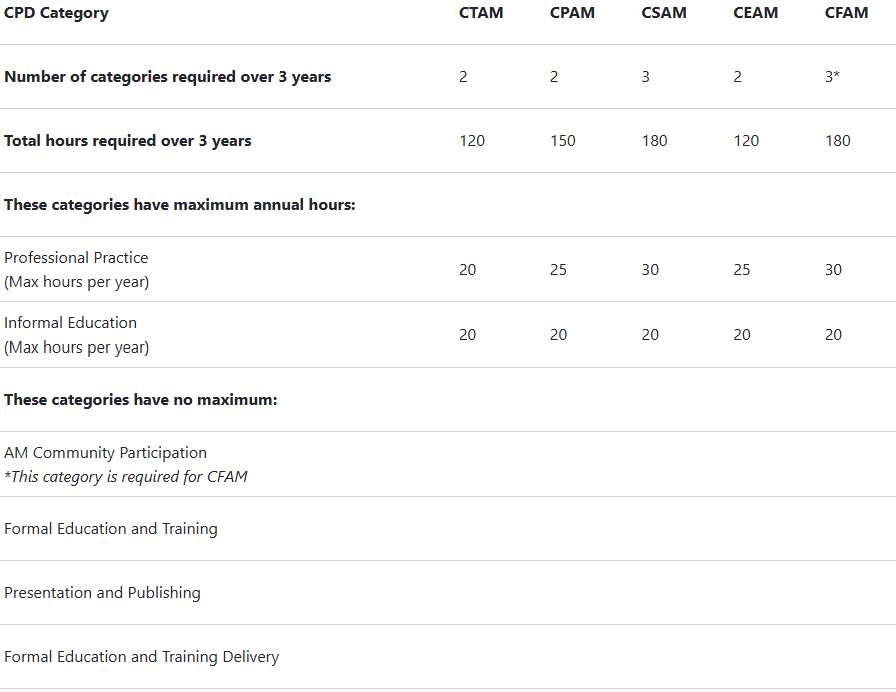This screenshot has width=896, height=692.
Task: Select CEAM value for number of categories required
Action: 738,77
